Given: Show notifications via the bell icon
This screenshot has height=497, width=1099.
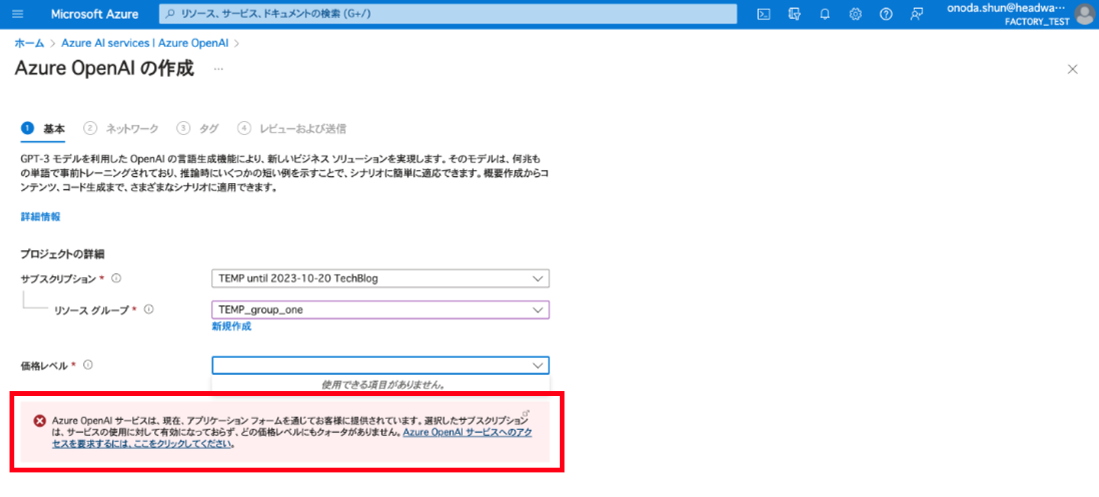Looking at the screenshot, I should 825,14.
